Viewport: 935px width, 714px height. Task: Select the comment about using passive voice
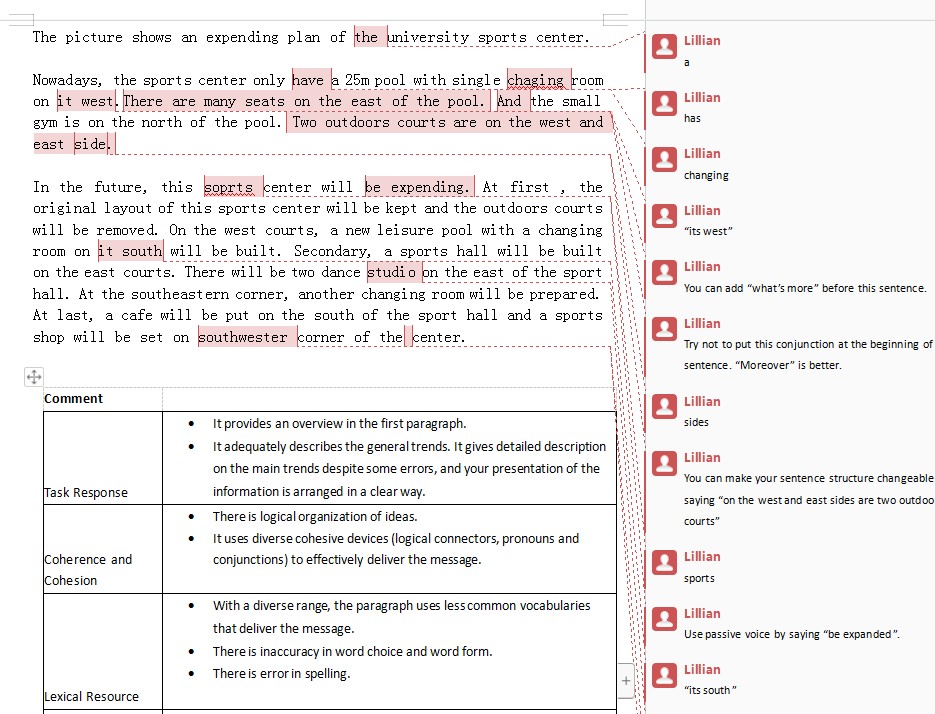(x=791, y=634)
